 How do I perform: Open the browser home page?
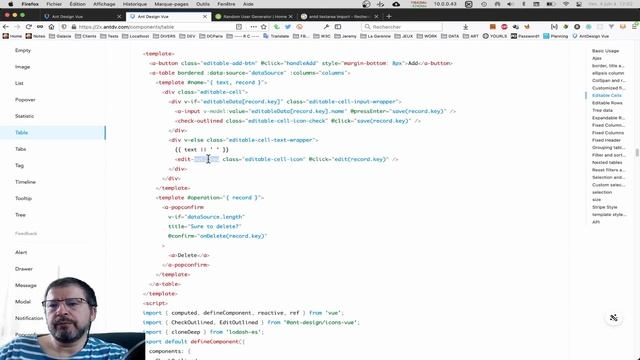point(51,27)
